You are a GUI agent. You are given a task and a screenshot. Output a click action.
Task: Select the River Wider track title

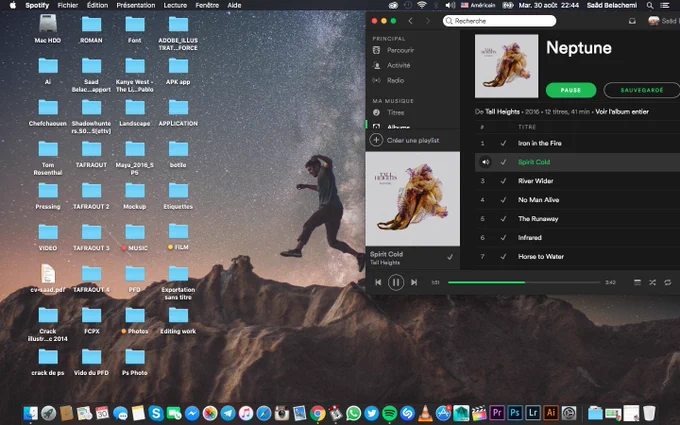click(x=536, y=181)
